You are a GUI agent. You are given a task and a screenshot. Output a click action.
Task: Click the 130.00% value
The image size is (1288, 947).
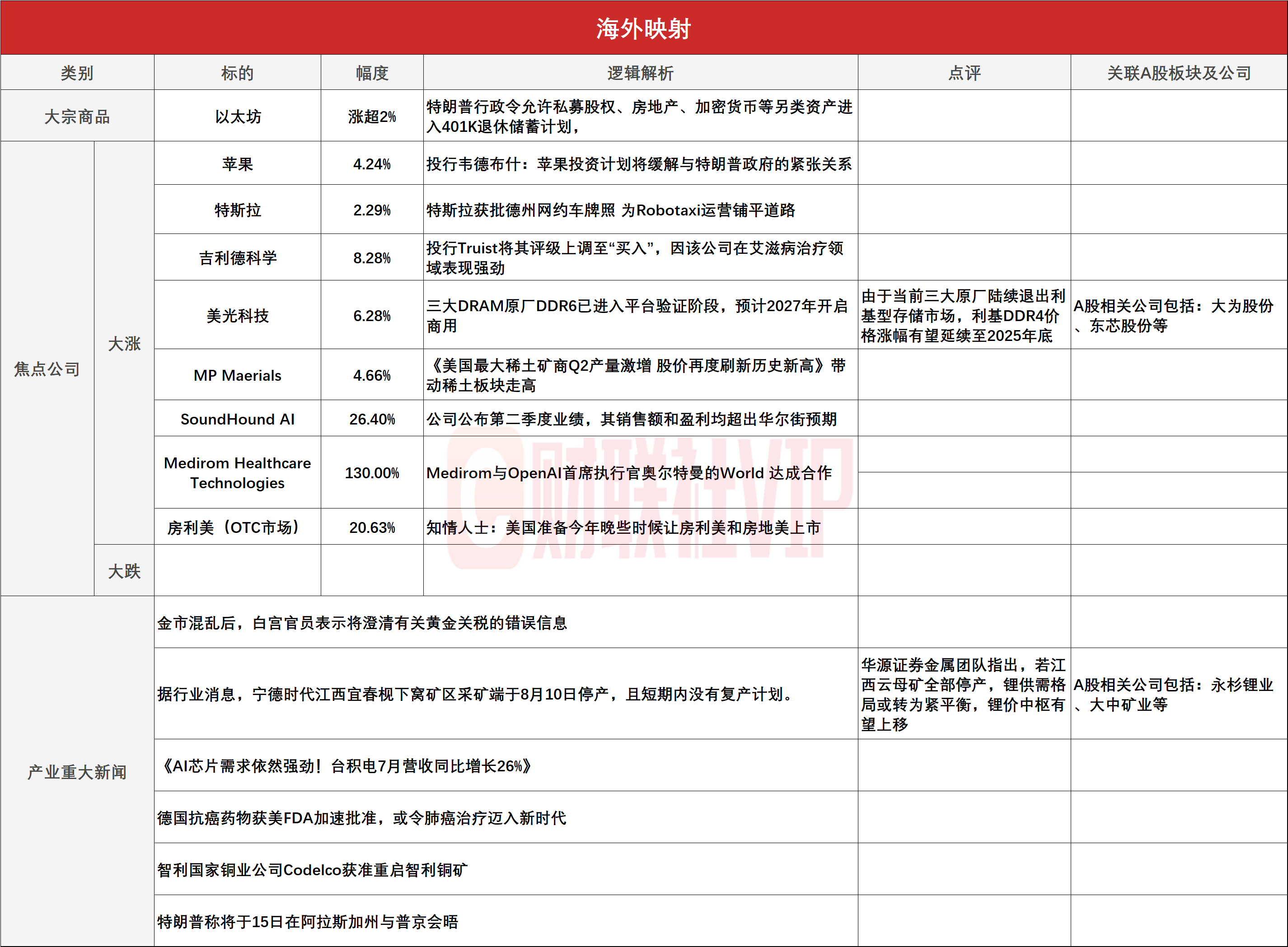372,472
